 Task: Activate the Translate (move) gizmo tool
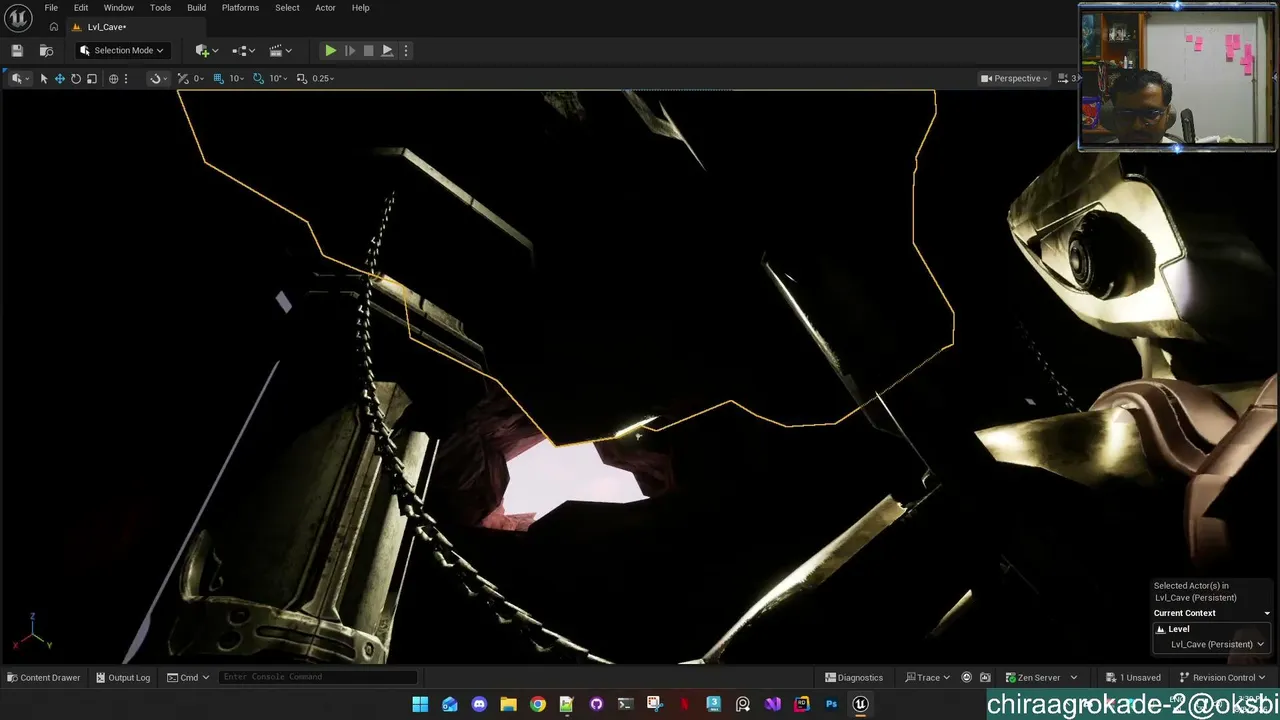click(59, 78)
